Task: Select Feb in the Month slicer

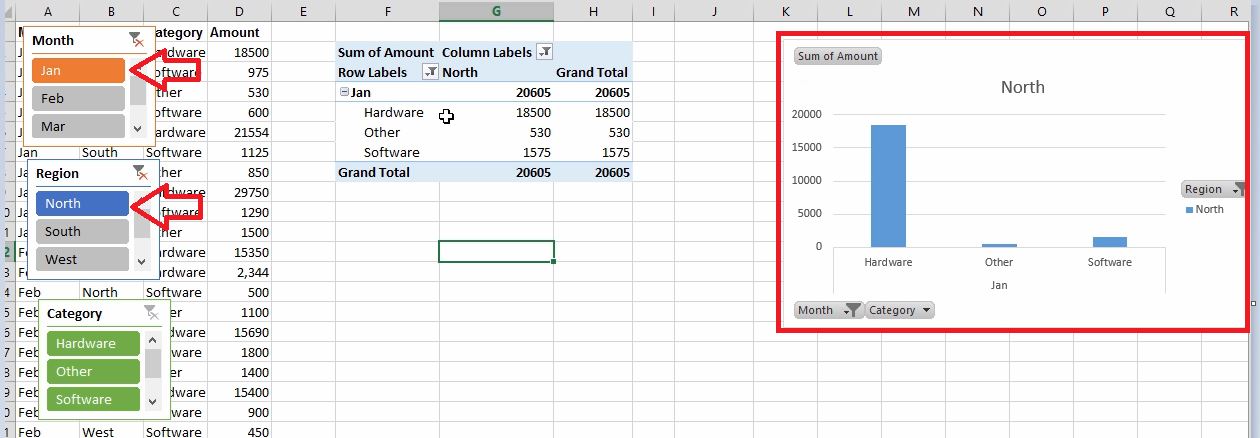Action: click(x=78, y=98)
